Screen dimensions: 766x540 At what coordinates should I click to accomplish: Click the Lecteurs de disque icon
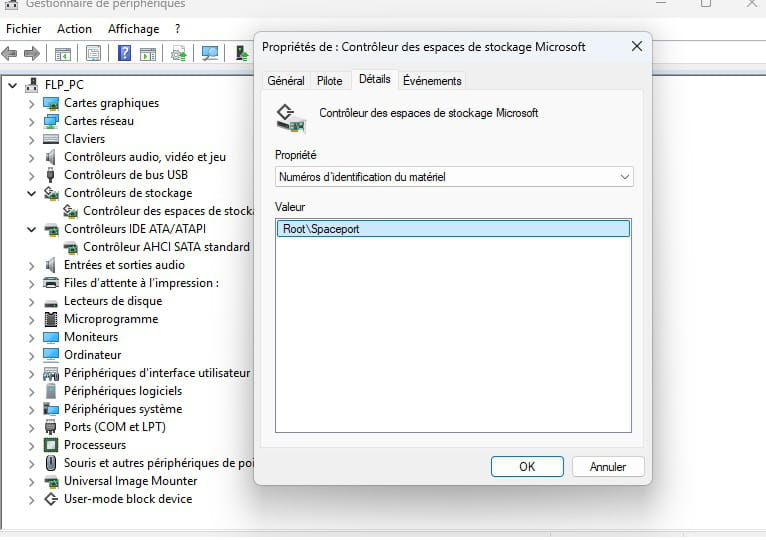pyautogui.click(x=51, y=303)
